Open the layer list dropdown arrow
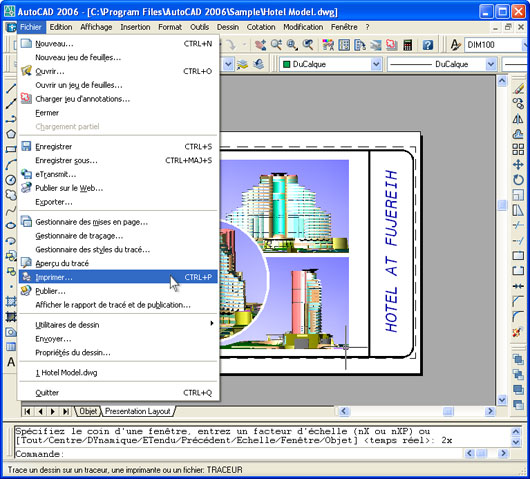Image resolution: width=530 pixels, height=479 pixels. pos(228,64)
